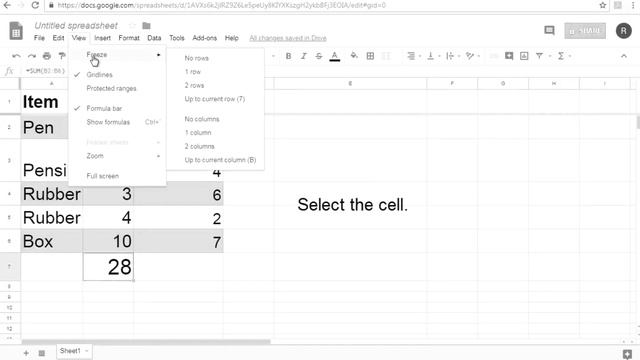
Task: Open the functions sigma menu
Action: (x=561, y=56)
